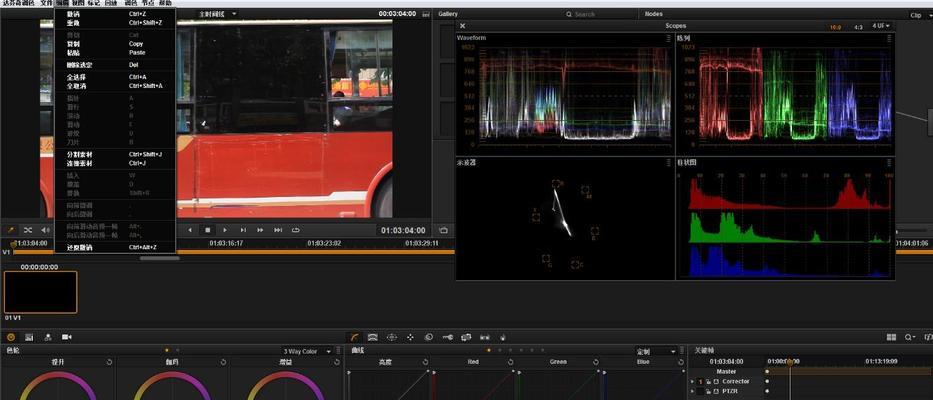Reset the Lift wheel with its reset icon
The width and height of the screenshot is (933, 400).
[109, 362]
